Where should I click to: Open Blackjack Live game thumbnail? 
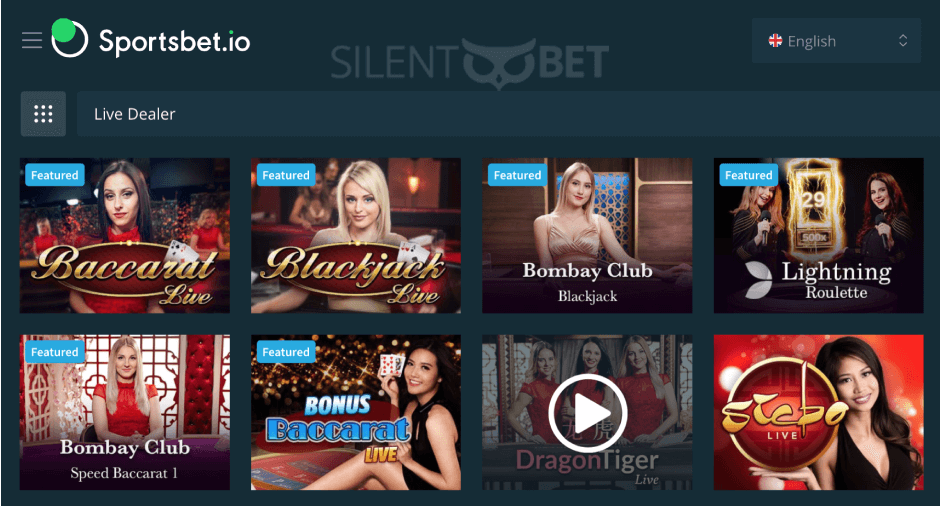pyautogui.click(x=356, y=236)
